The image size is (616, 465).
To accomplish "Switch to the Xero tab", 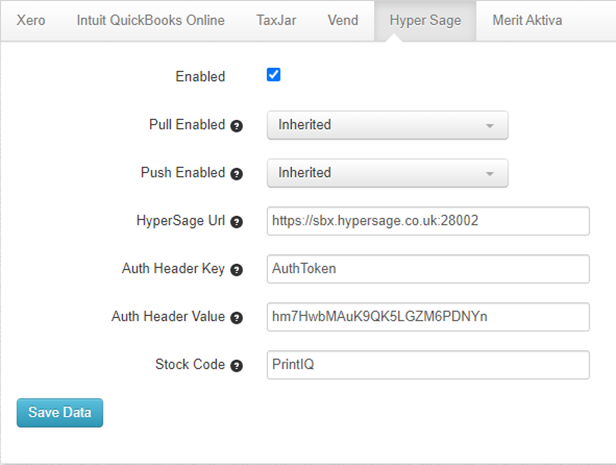I will point(32,20).
